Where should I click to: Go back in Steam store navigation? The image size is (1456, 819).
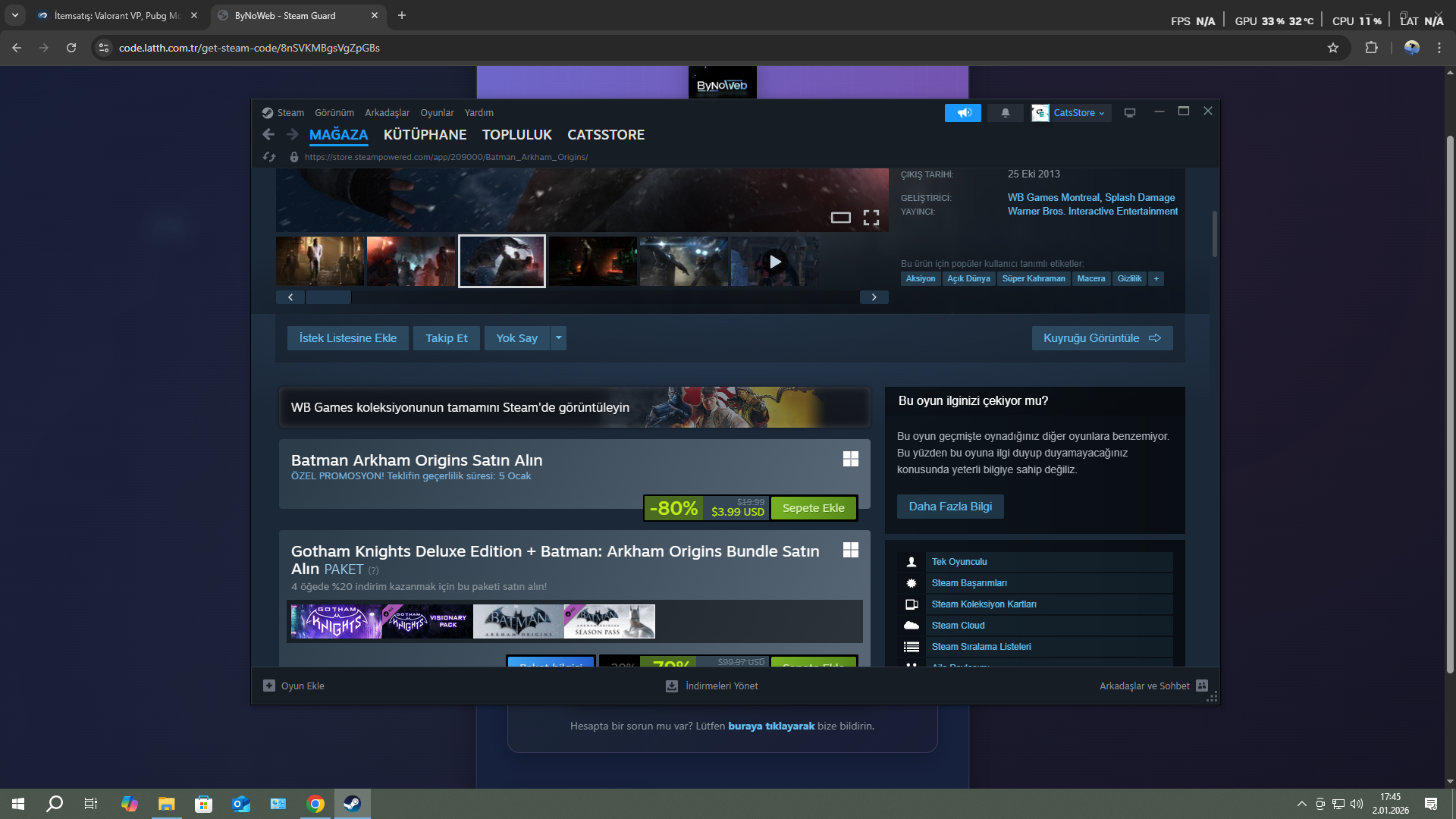click(268, 134)
